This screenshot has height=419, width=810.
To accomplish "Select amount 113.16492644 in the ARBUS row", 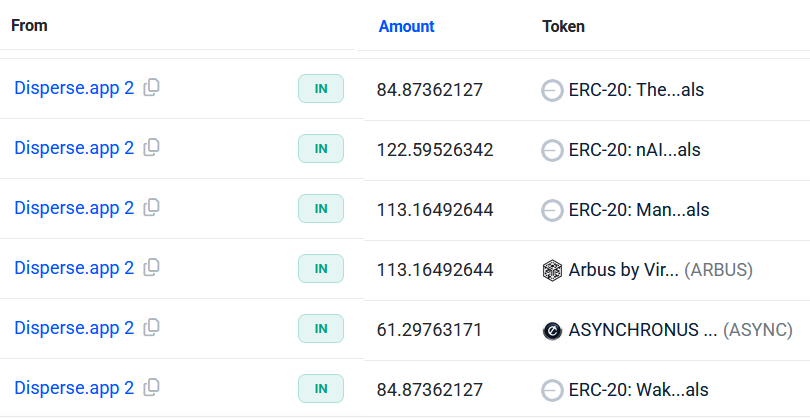I will coord(435,270).
